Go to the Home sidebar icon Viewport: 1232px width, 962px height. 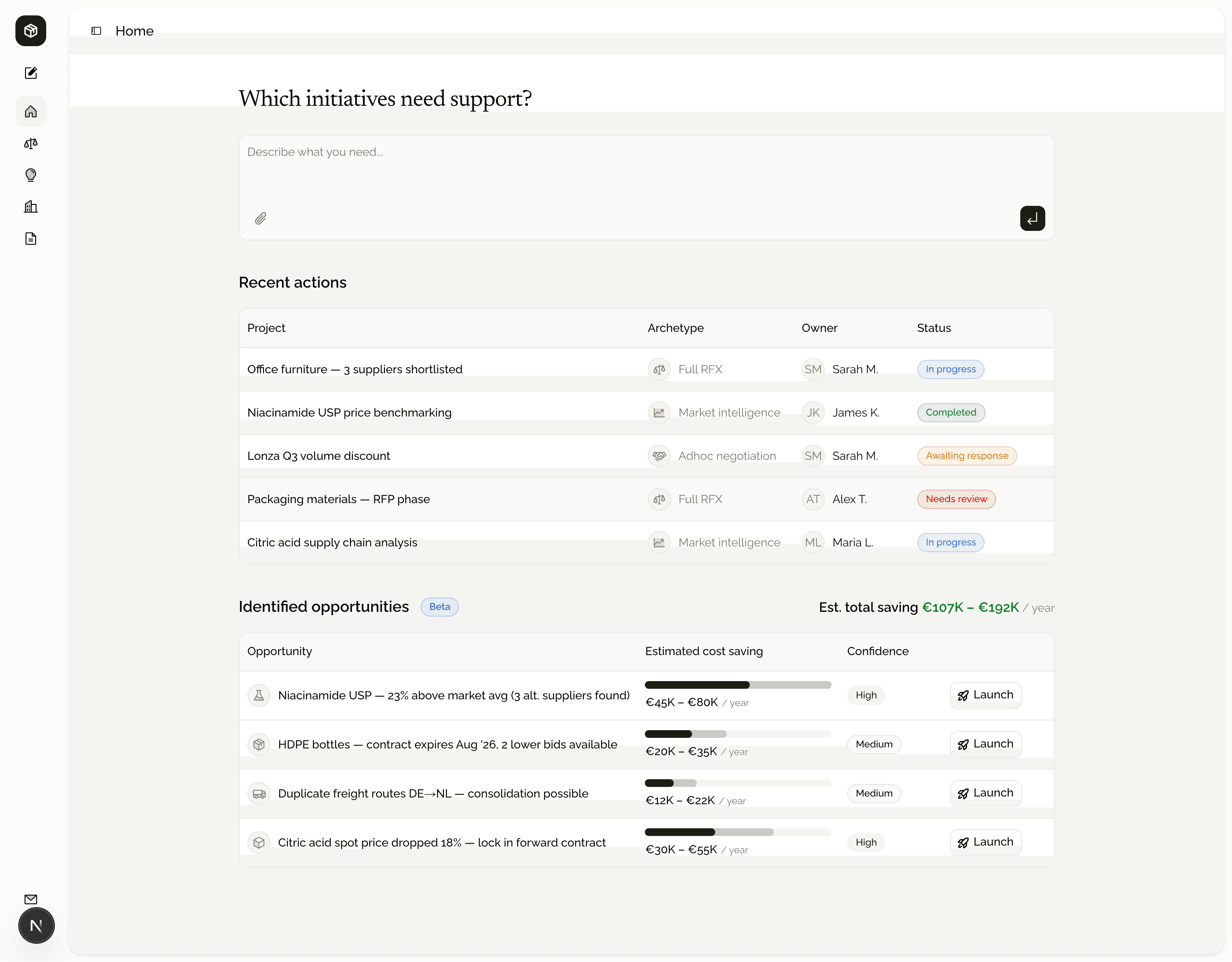click(x=30, y=111)
